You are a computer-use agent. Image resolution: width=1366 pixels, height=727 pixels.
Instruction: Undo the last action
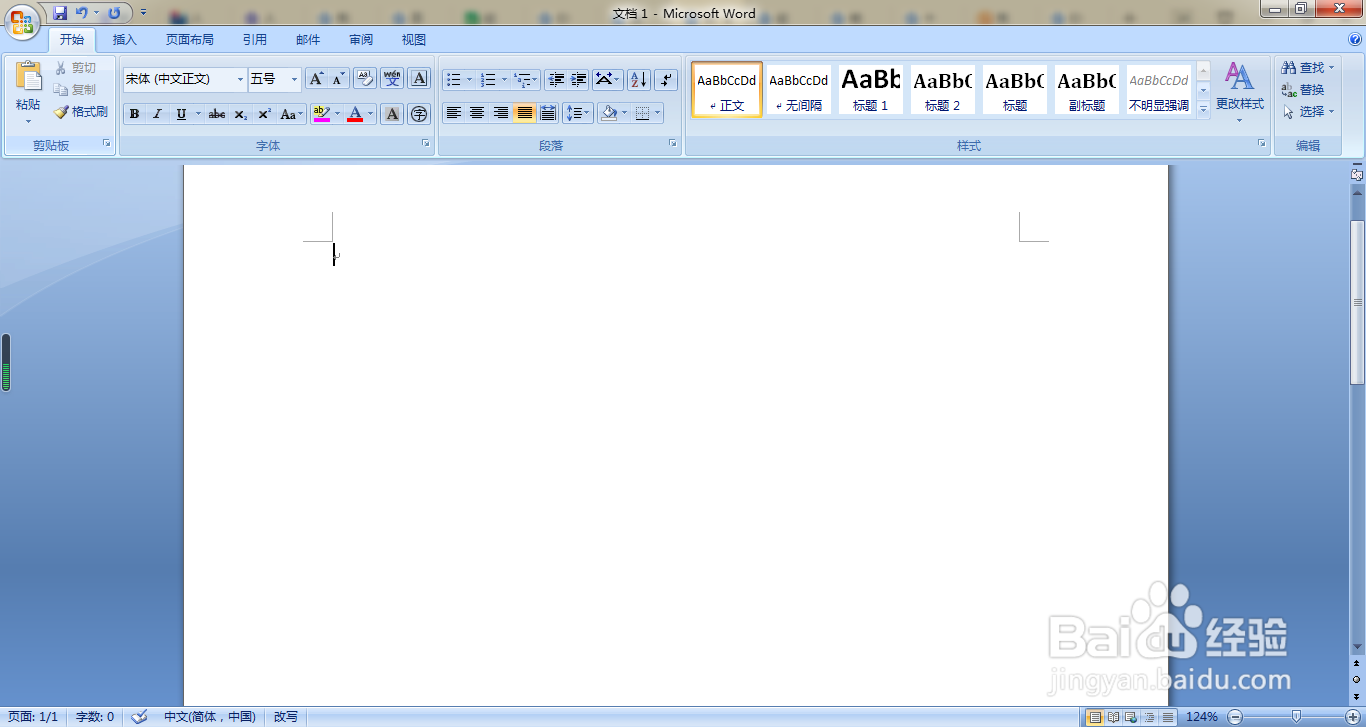point(82,13)
